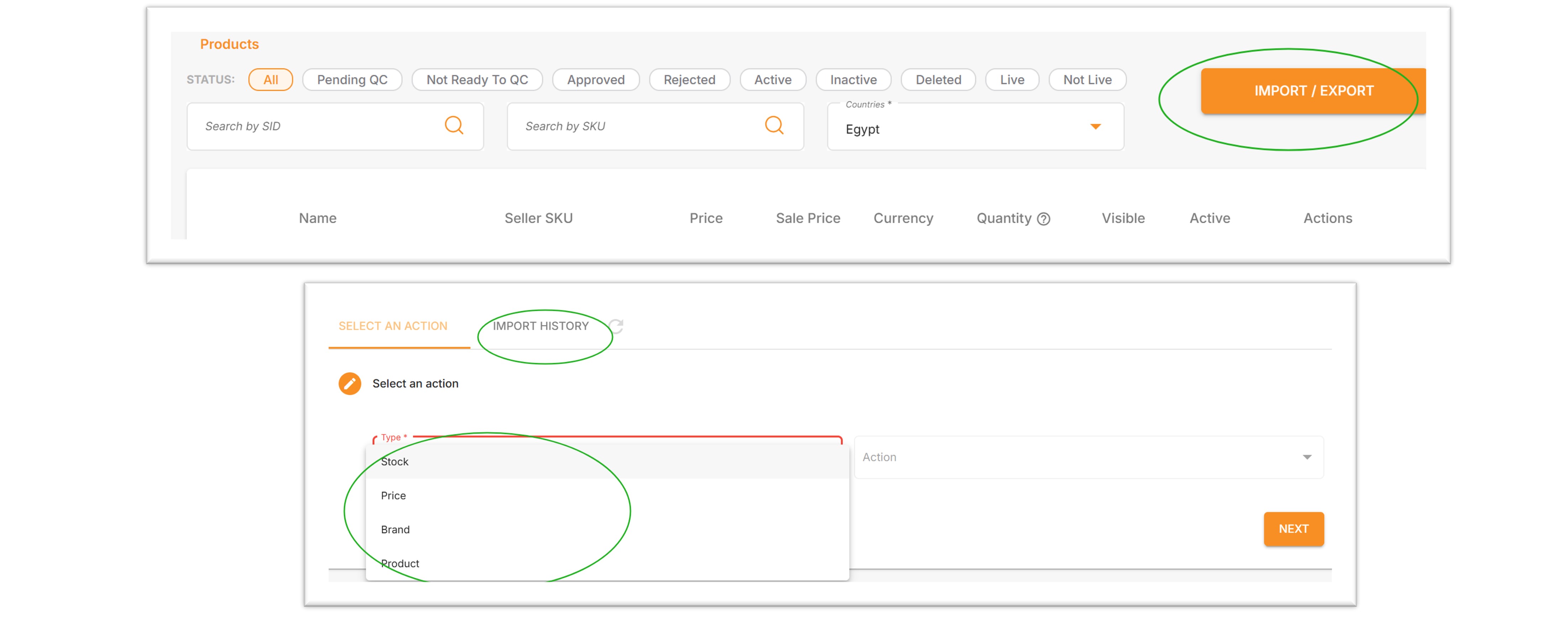The width and height of the screenshot is (1568, 625).
Task: Choose Stock from the Type list
Action: point(607,461)
